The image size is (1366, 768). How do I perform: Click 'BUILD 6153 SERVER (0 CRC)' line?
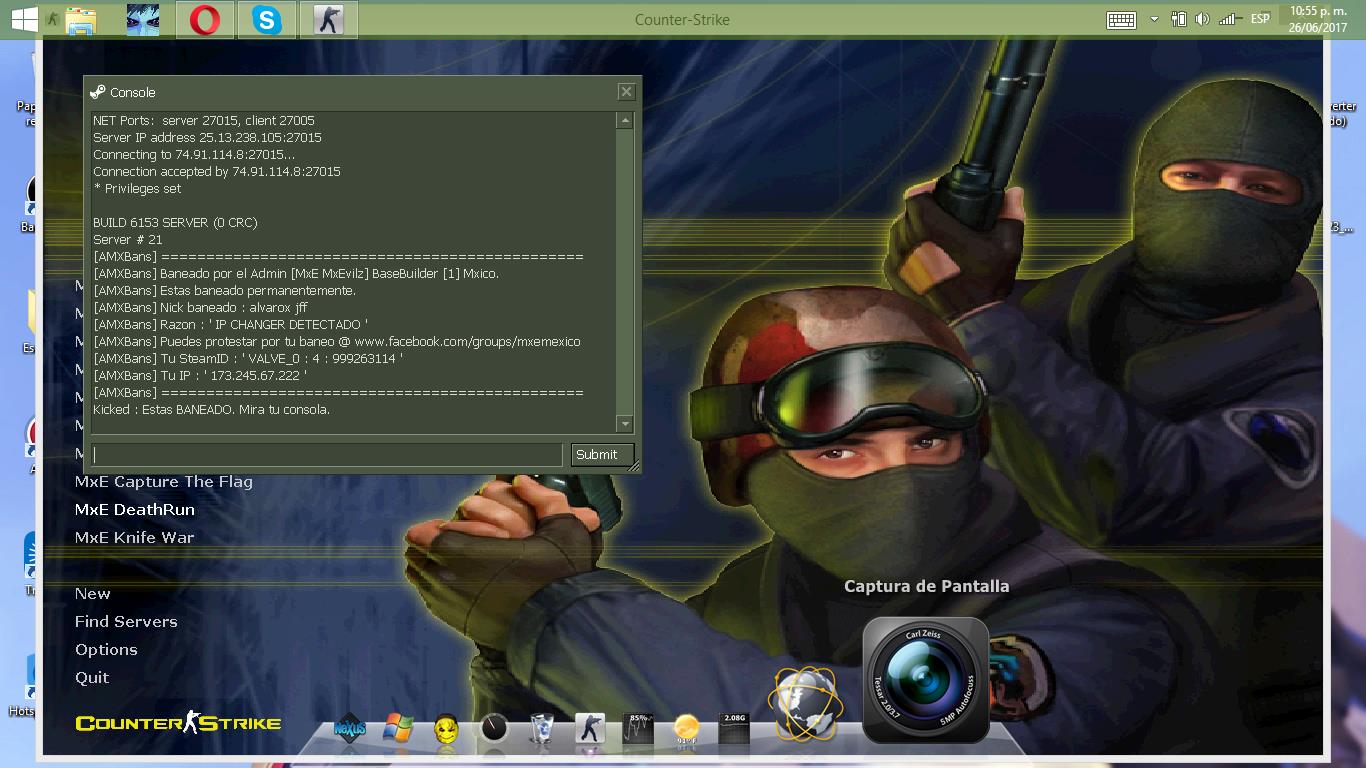pyautogui.click(x=175, y=223)
